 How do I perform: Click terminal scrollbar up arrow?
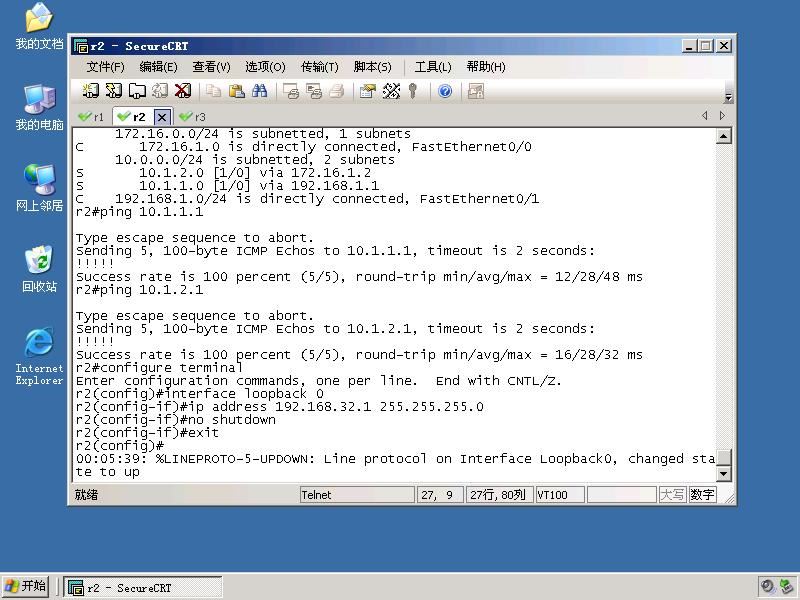coord(723,136)
